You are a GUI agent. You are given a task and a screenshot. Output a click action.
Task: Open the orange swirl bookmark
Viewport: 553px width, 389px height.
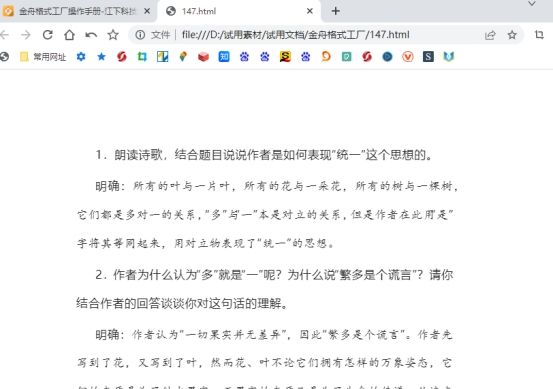pos(326,56)
